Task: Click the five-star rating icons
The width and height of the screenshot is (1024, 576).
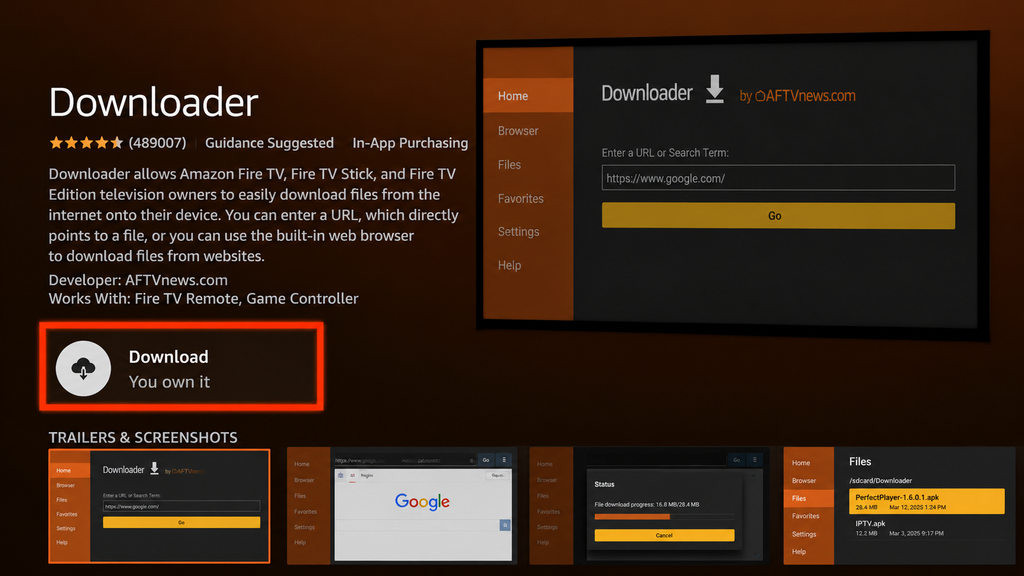Action: (x=86, y=142)
